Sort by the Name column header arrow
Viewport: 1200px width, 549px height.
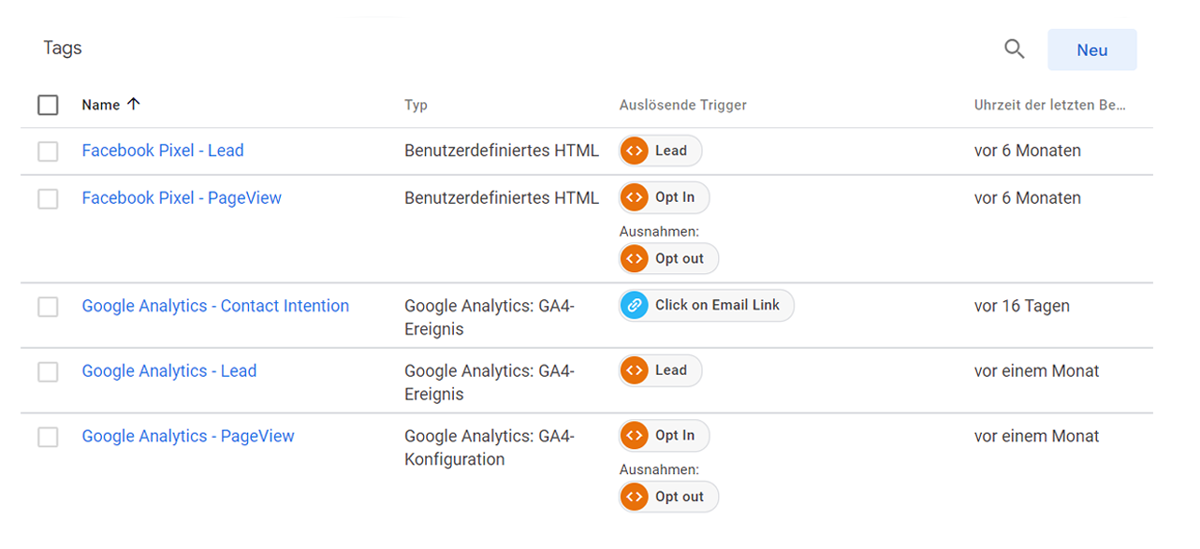(134, 105)
